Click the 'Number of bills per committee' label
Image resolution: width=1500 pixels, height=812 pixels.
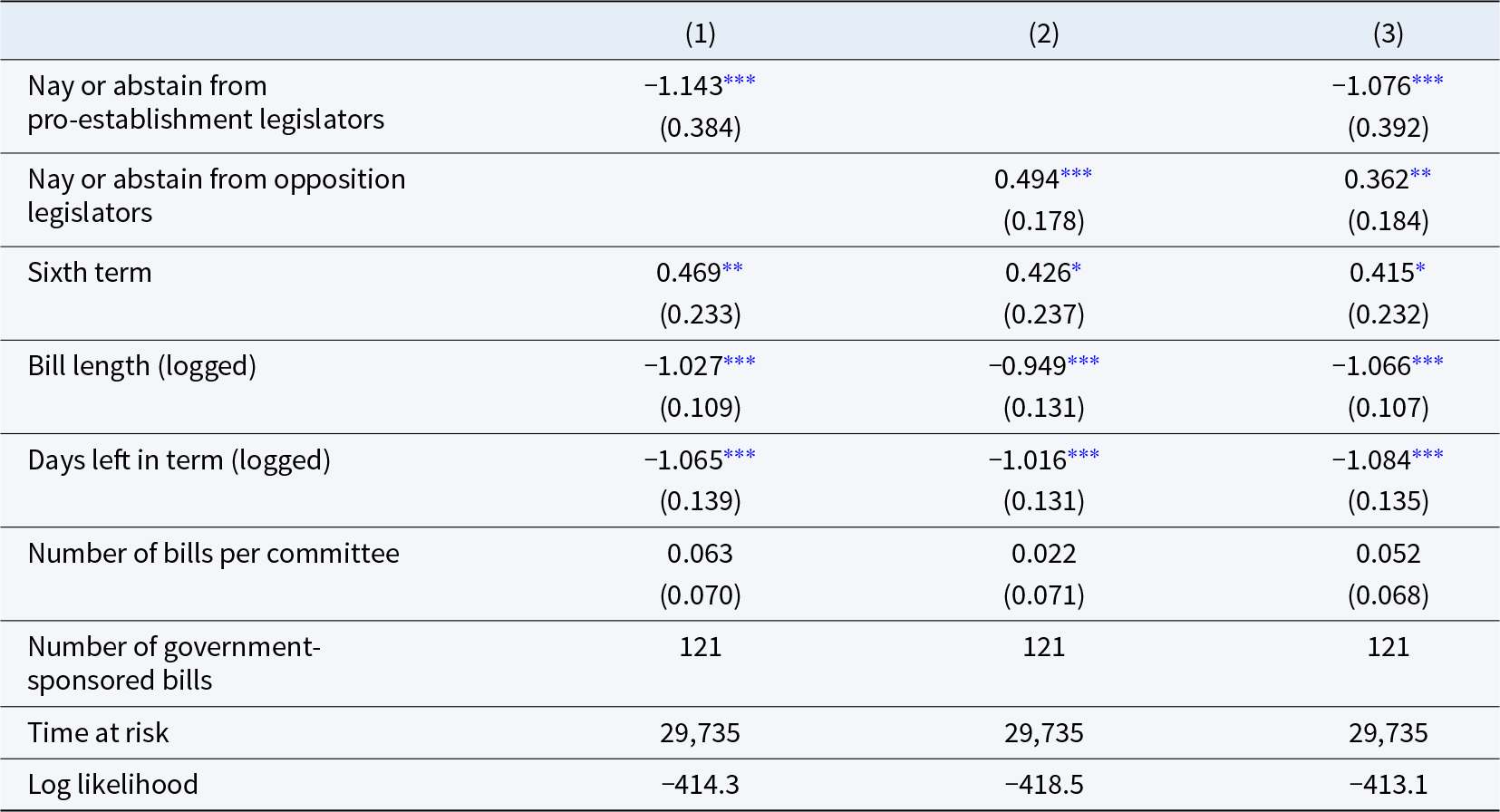tap(214, 554)
